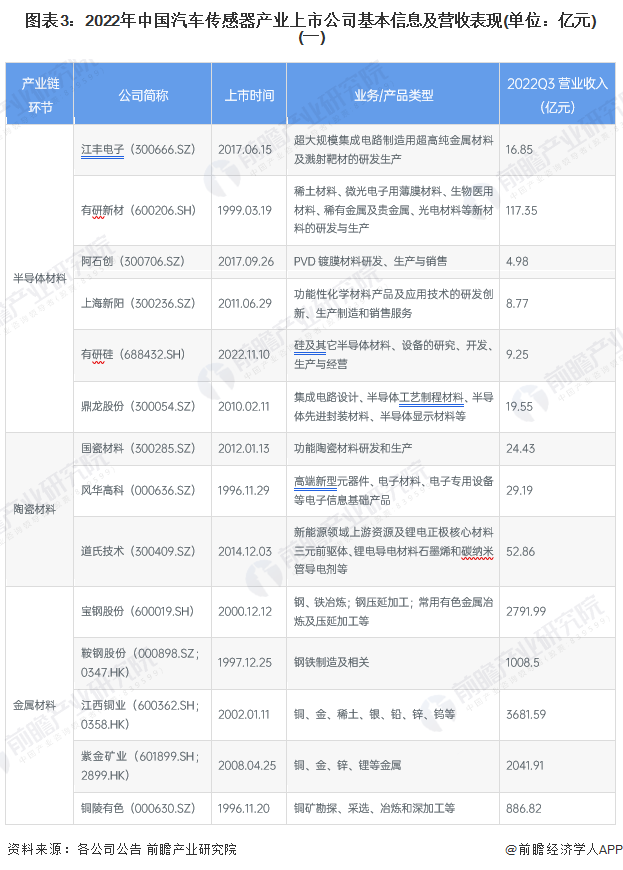The height and width of the screenshot is (870, 623).
Task: Select company 国瓷材料 (300285.SZ)
Action: pos(138,448)
